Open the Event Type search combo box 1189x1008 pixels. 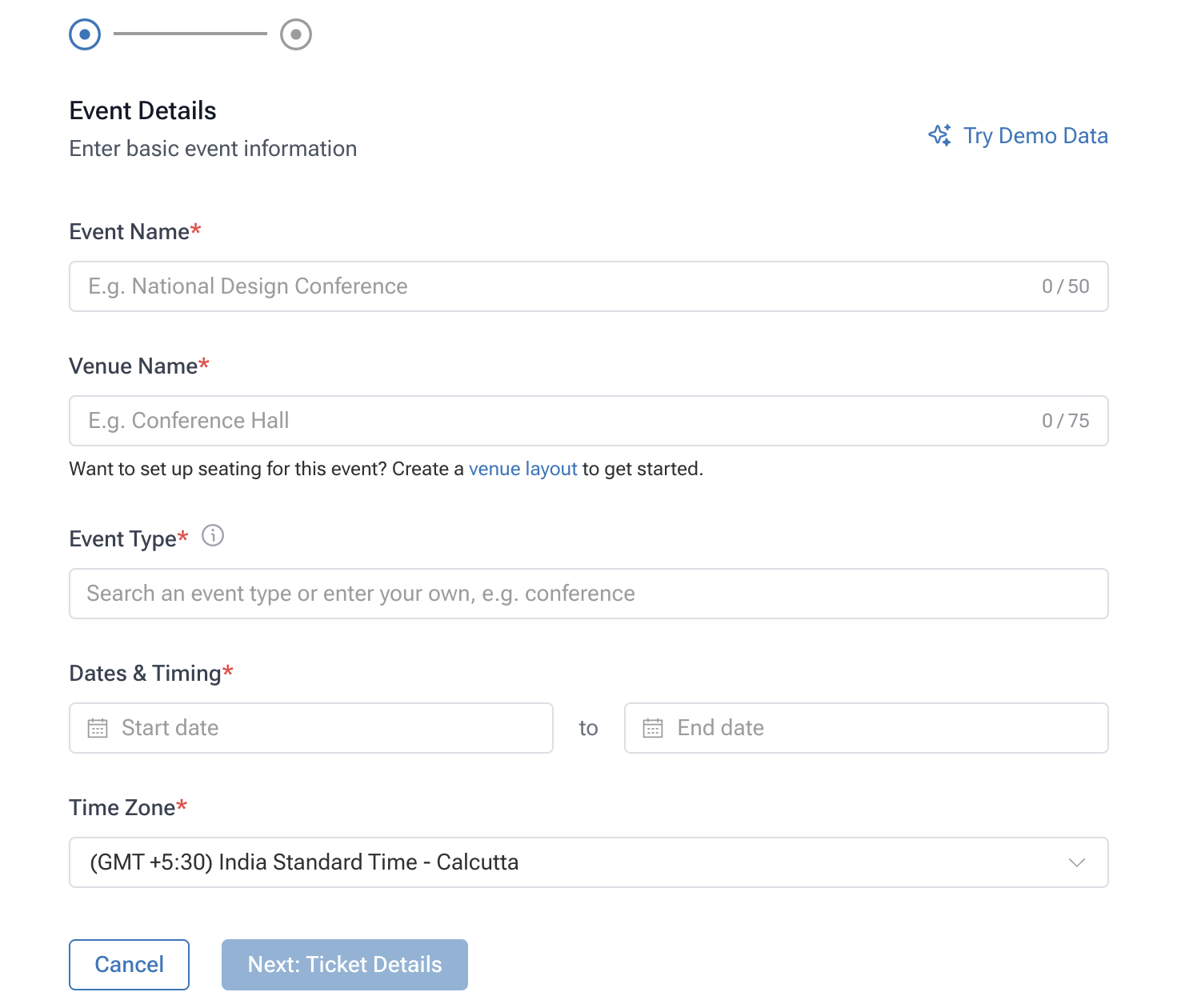click(x=589, y=594)
